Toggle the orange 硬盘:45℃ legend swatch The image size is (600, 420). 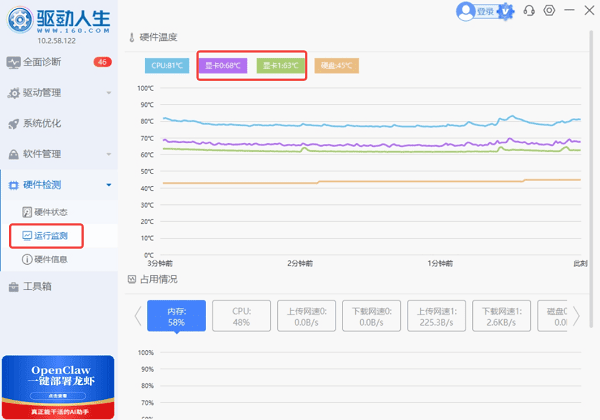(x=336, y=65)
